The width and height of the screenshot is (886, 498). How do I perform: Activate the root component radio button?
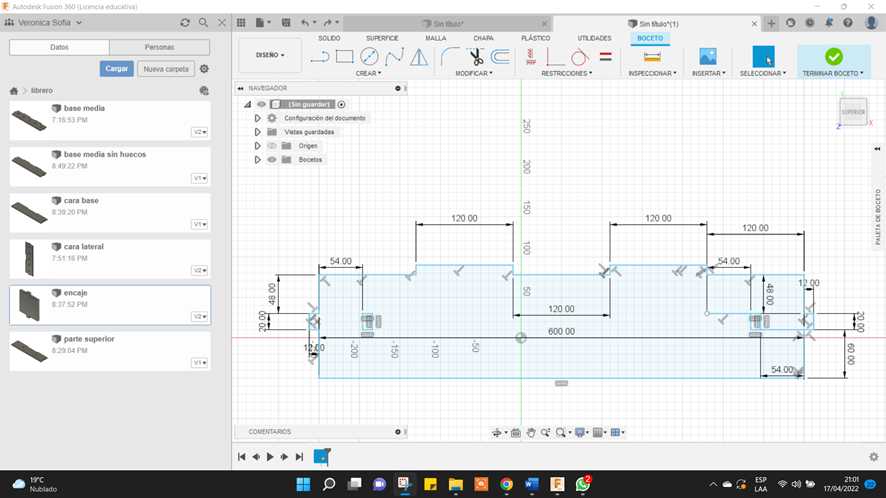point(341,104)
